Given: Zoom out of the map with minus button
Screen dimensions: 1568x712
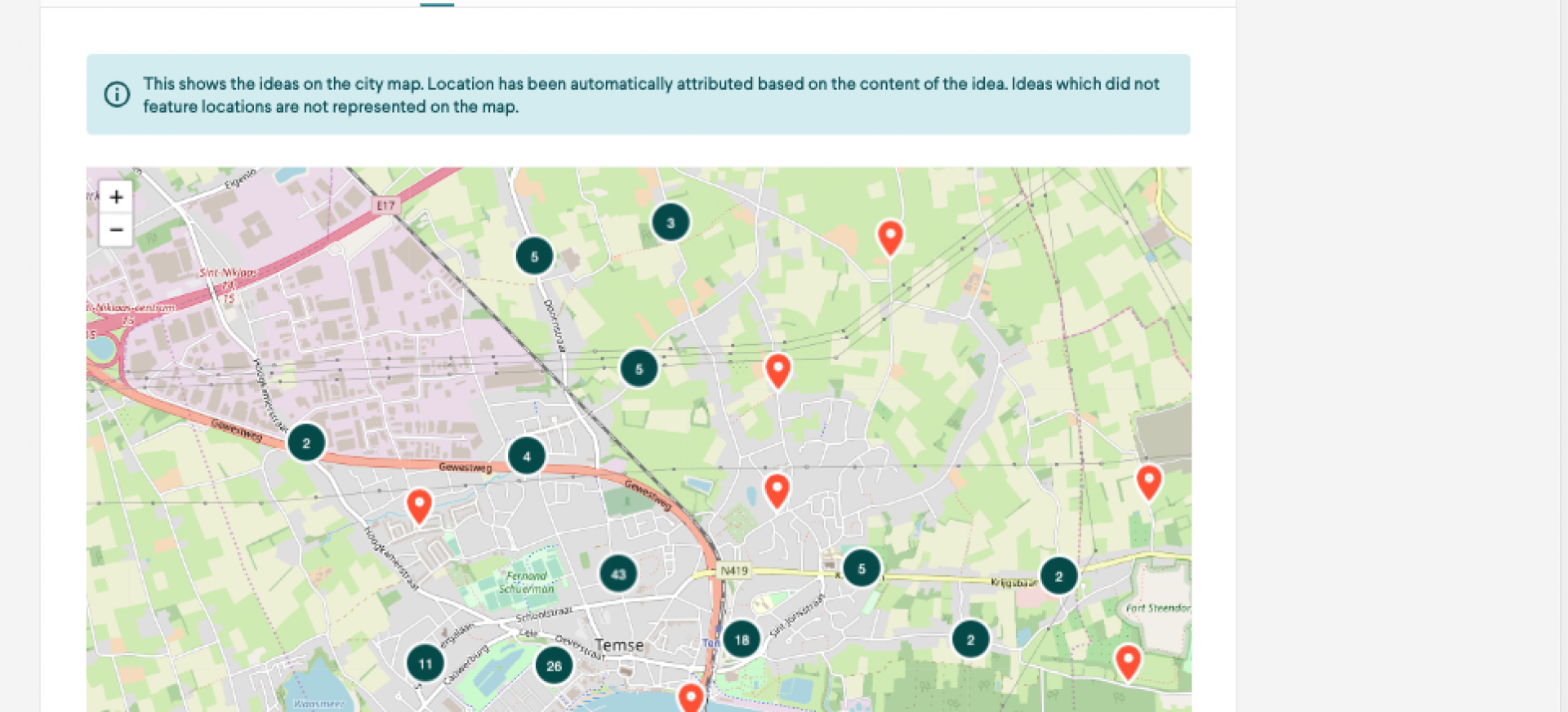Looking at the screenshot, I should (x=116, y=230).
